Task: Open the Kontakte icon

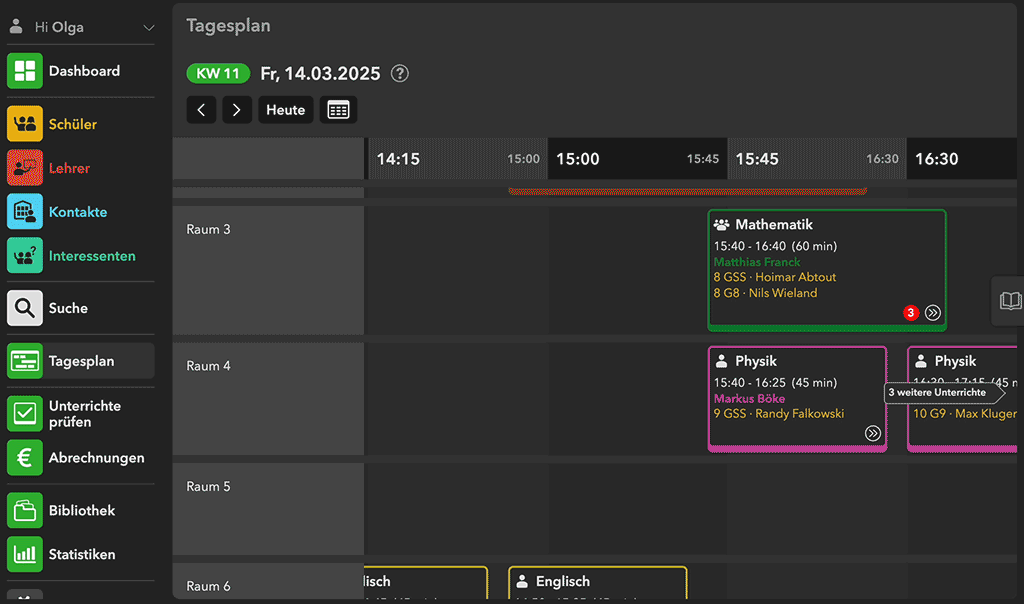Action: click(25, 212)
